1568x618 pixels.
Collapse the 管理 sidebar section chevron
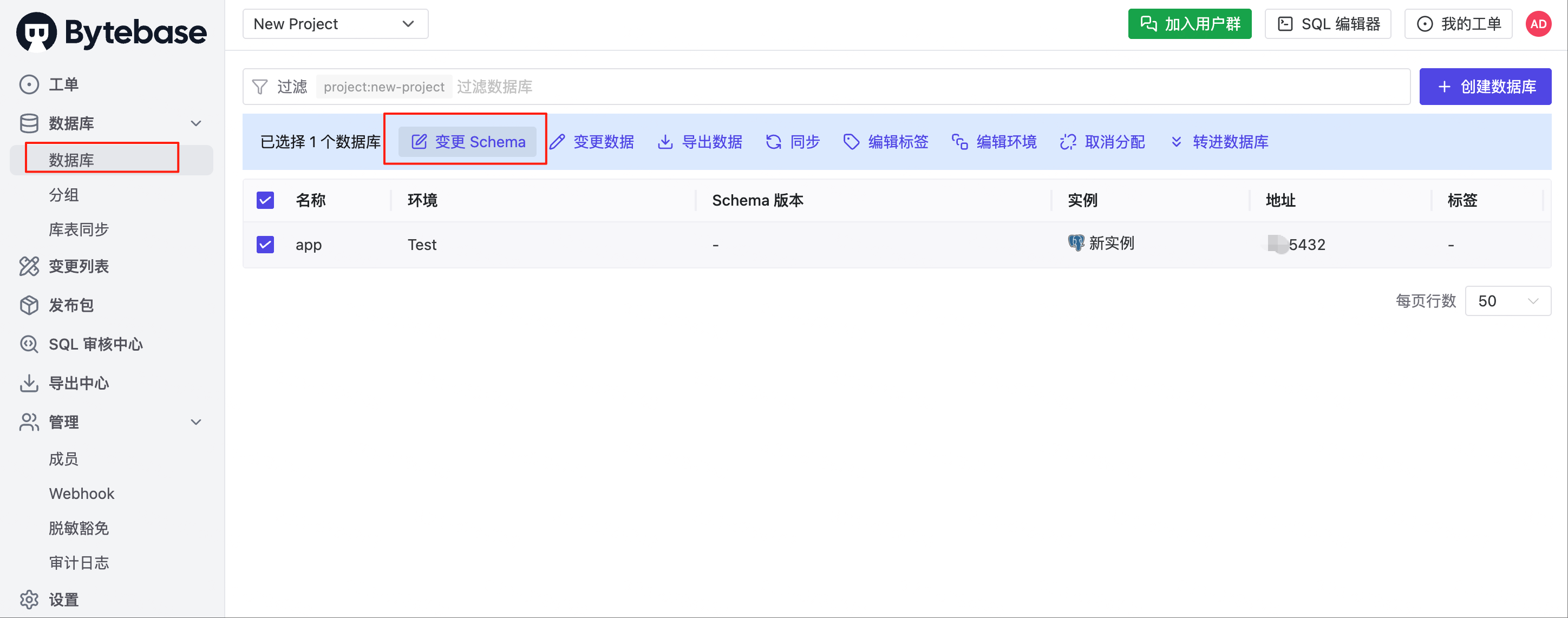coord(196,422)
